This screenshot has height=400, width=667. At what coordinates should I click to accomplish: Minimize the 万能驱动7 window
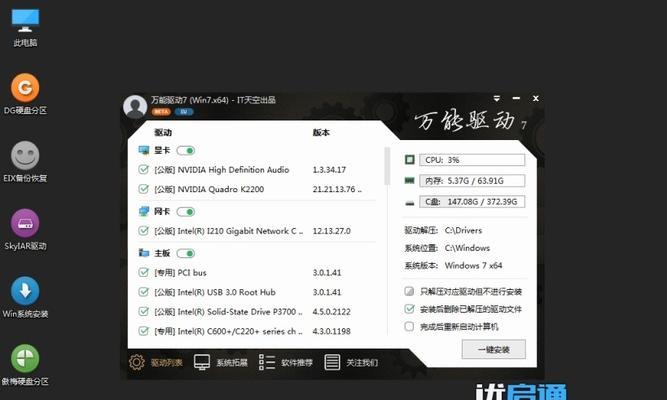click(x=516, y=98)
